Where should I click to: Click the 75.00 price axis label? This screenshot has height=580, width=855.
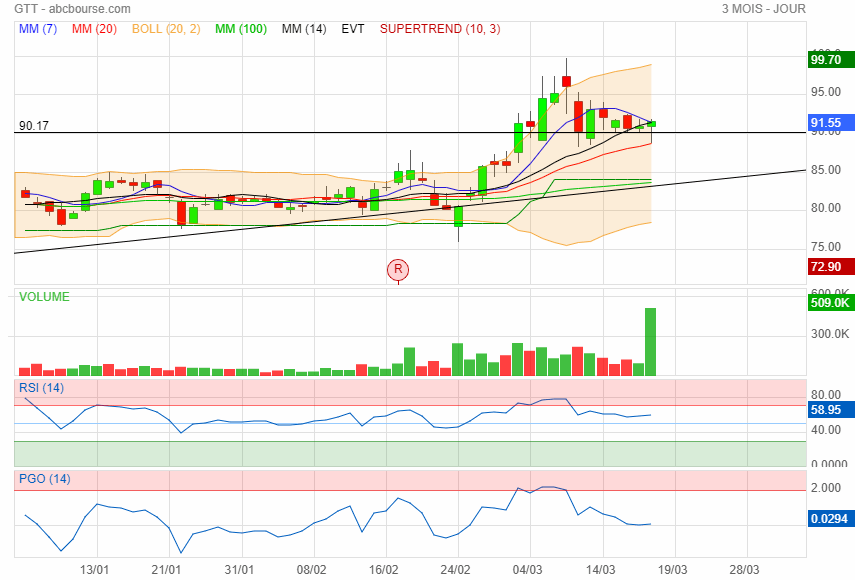click(x=826, y=247)
